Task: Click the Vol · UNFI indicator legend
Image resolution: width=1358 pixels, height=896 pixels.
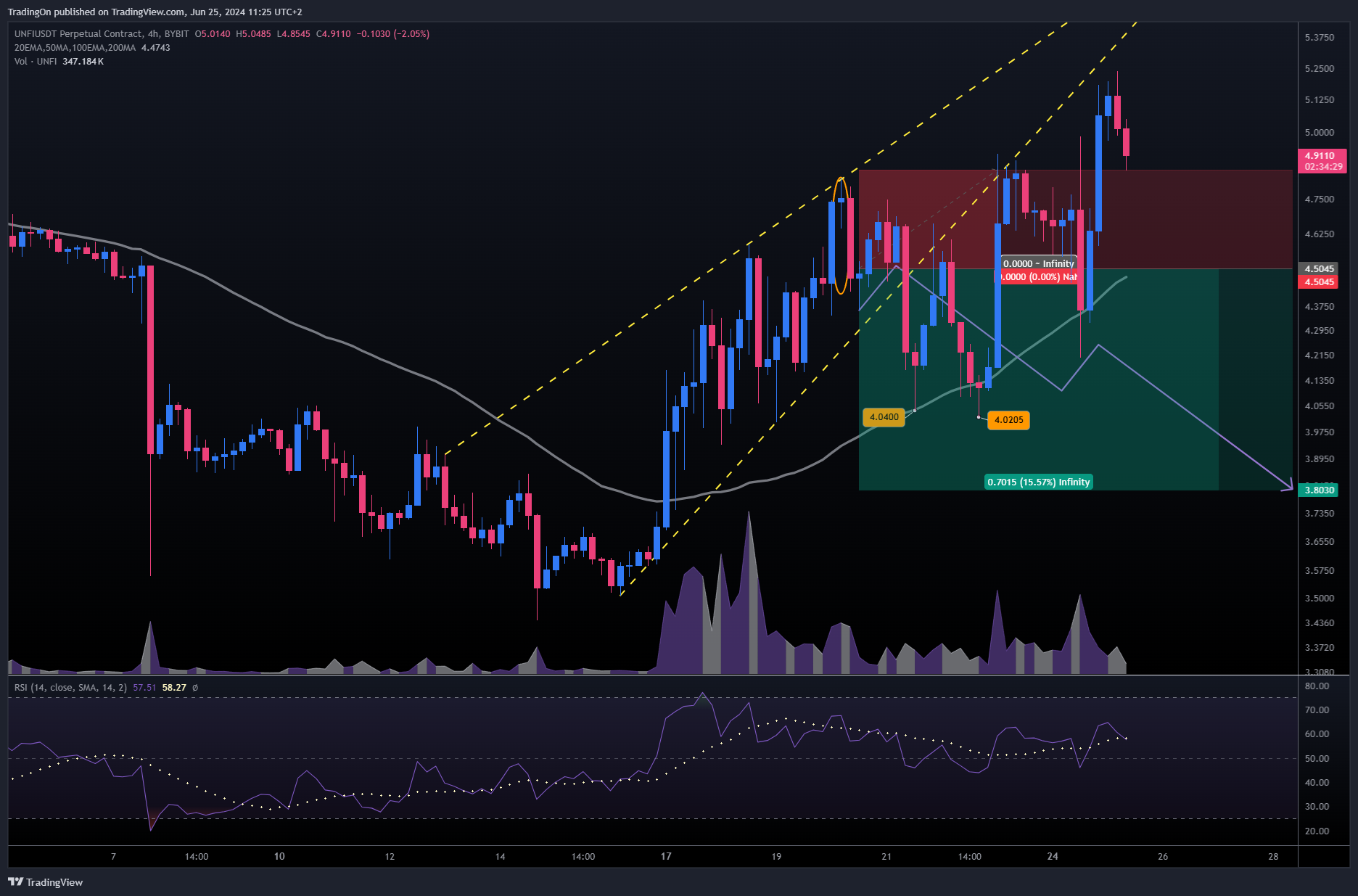Action: (36, 61)
